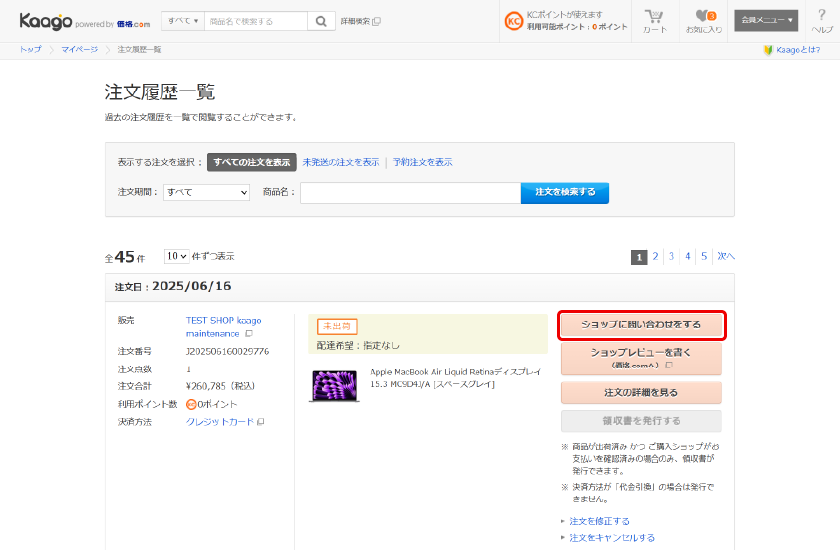
Task: Click order date 2025/06/16 heading
Action: [192, 286]
